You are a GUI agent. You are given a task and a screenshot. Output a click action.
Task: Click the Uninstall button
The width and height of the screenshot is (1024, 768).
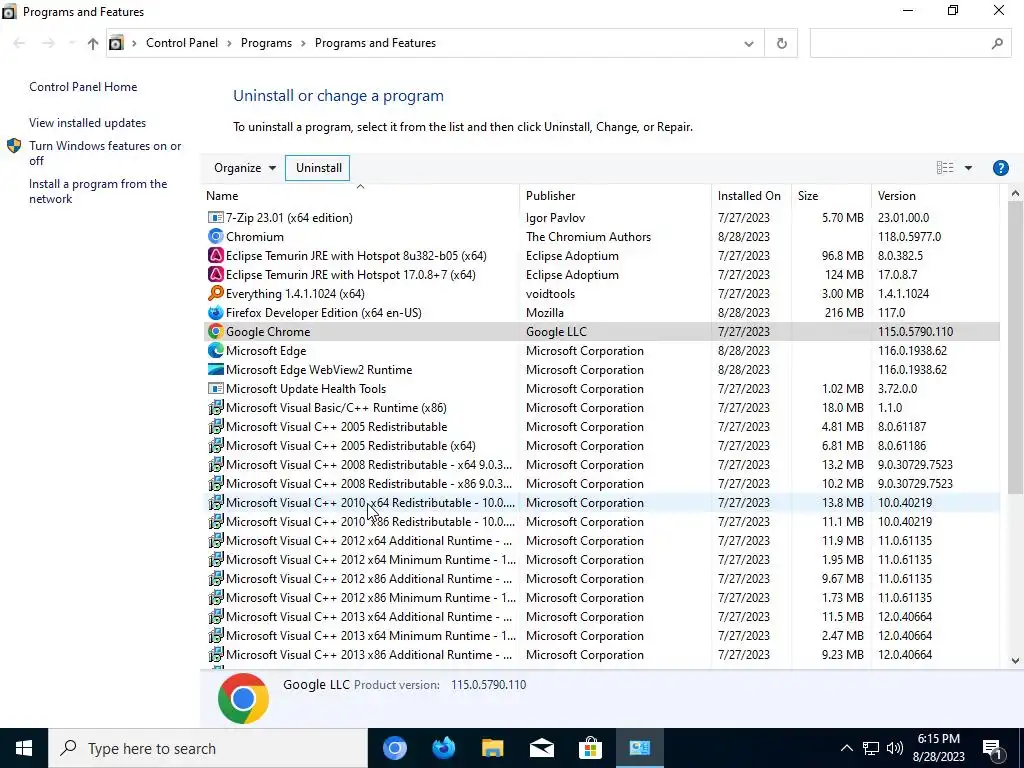(x=318, y=168)
